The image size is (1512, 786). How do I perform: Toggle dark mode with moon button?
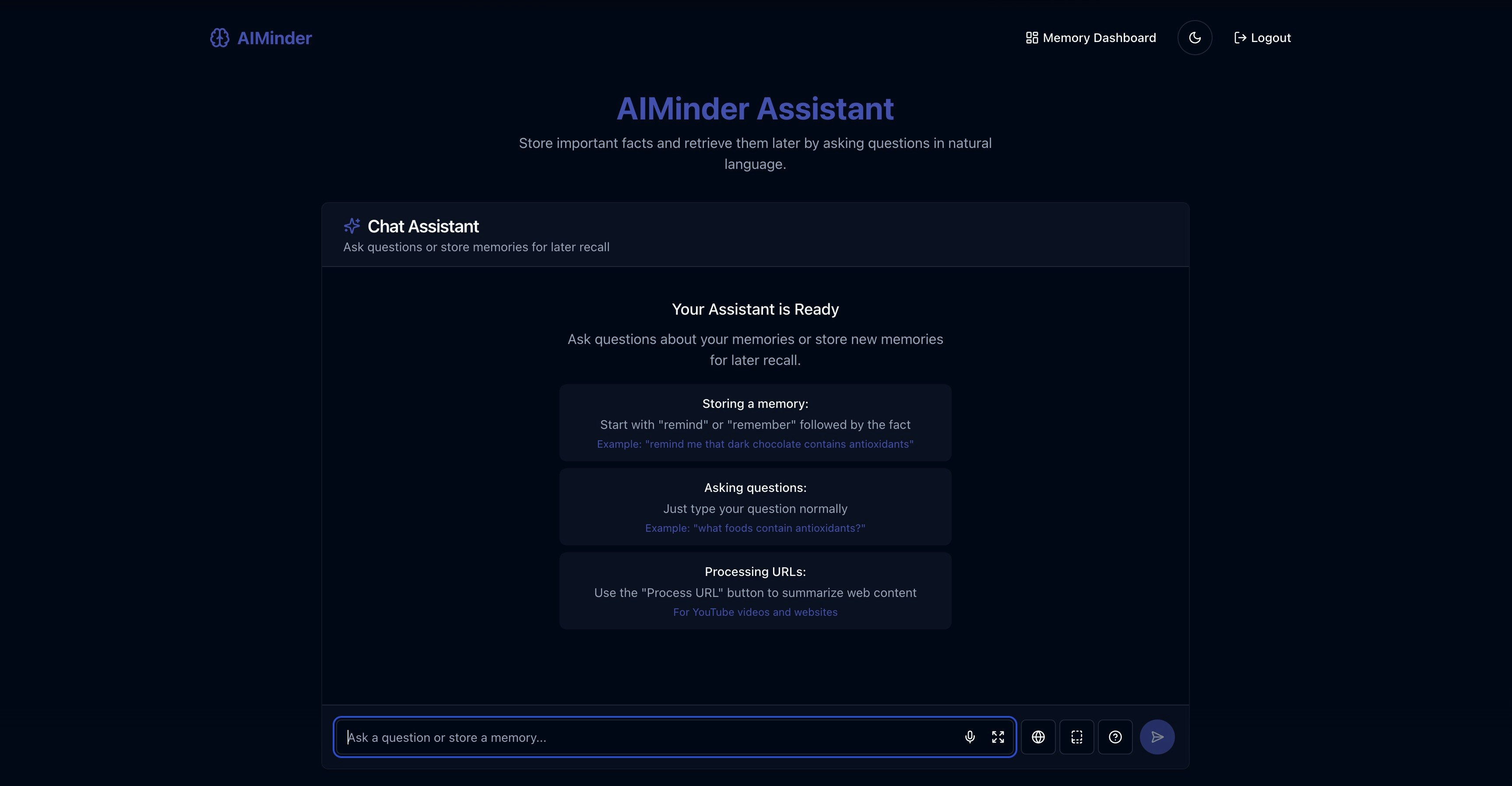tap(1195, 38)
